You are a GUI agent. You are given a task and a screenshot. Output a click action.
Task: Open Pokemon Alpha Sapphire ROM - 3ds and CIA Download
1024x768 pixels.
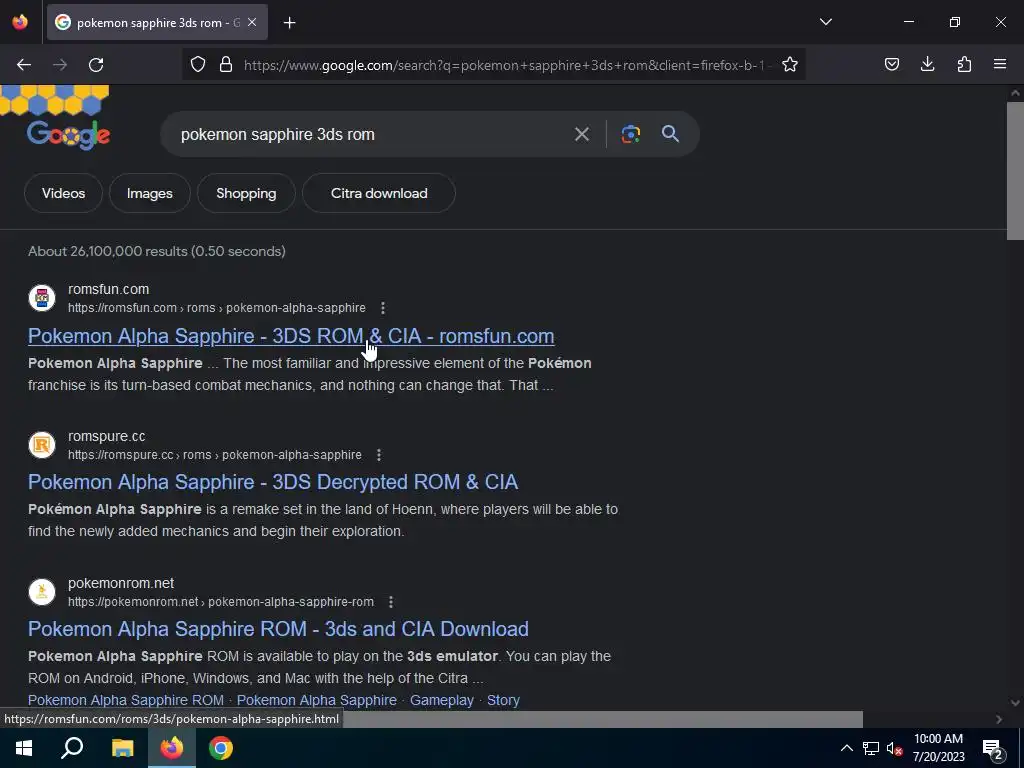(x=278, y=629)
